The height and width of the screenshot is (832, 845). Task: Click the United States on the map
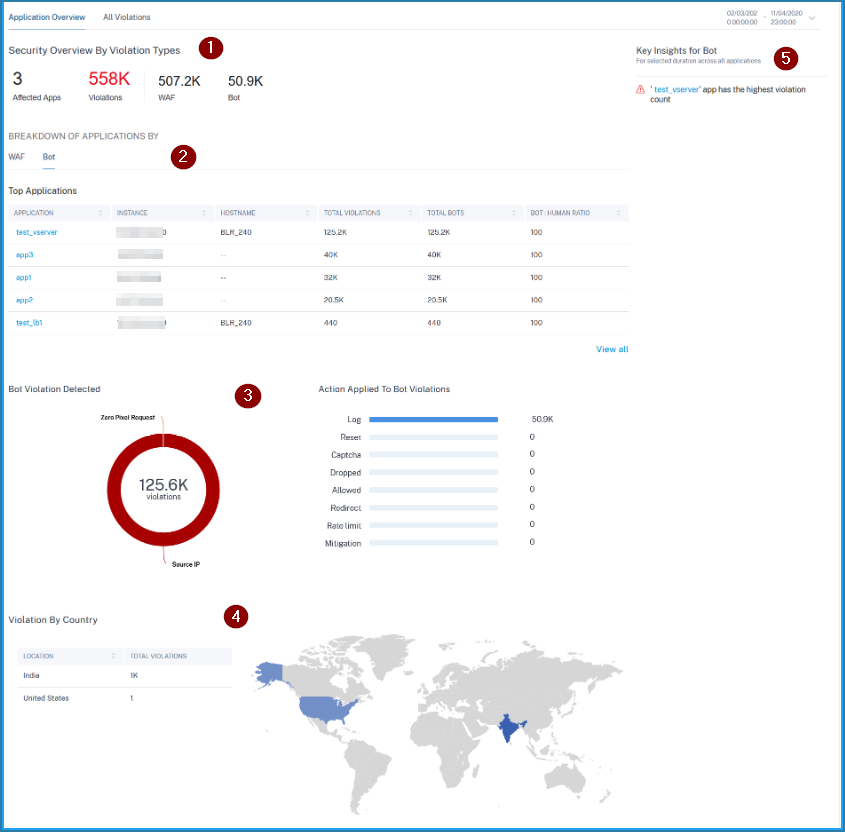click(x=323, y=709)
